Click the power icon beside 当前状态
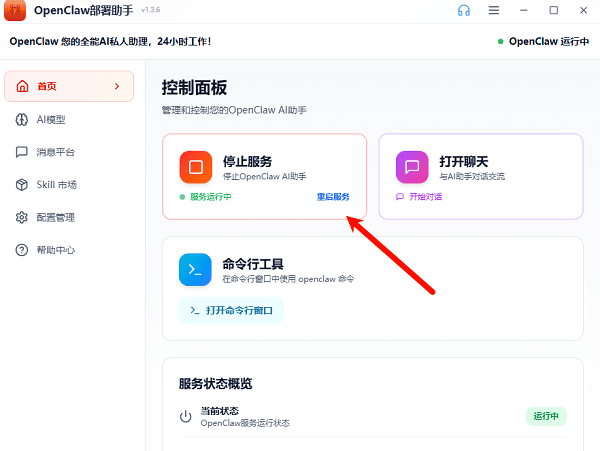The width and height of the screenshot is (600, 451). (x=185, y=416)
